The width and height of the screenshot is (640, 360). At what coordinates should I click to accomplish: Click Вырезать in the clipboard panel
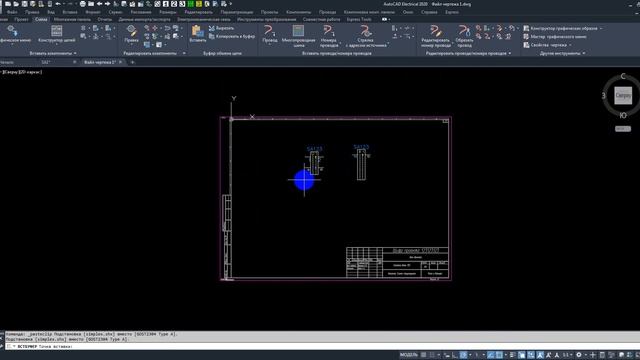(222, 28)
